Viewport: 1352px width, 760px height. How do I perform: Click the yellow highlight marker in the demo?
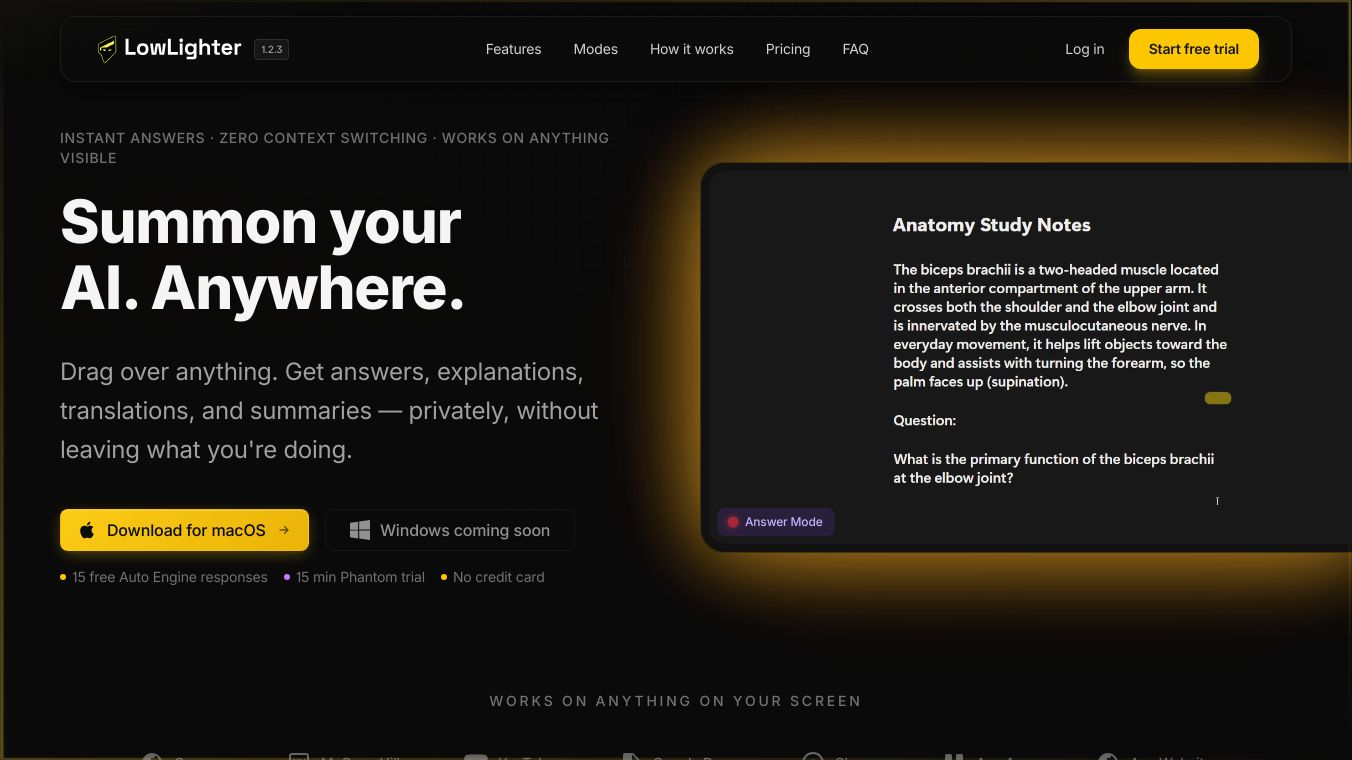[x=1217, y=398]
